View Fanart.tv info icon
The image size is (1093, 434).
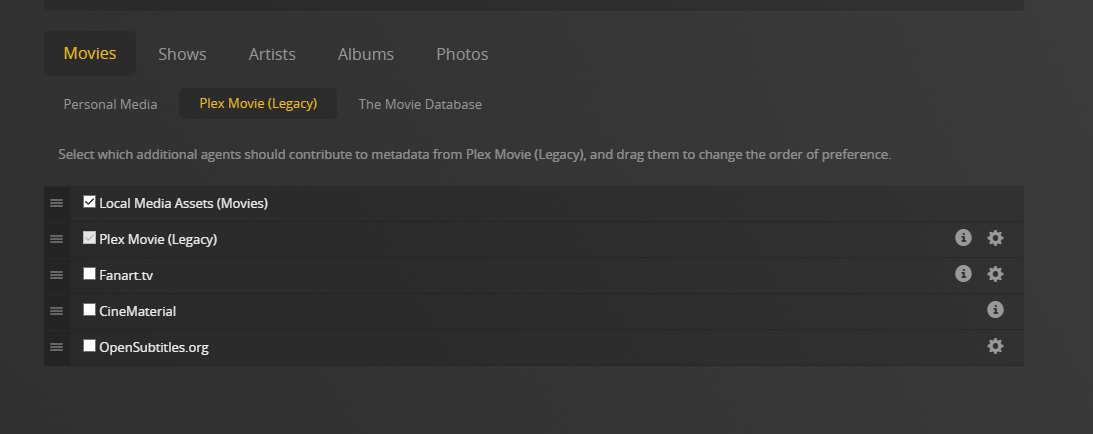click(963, 274)
